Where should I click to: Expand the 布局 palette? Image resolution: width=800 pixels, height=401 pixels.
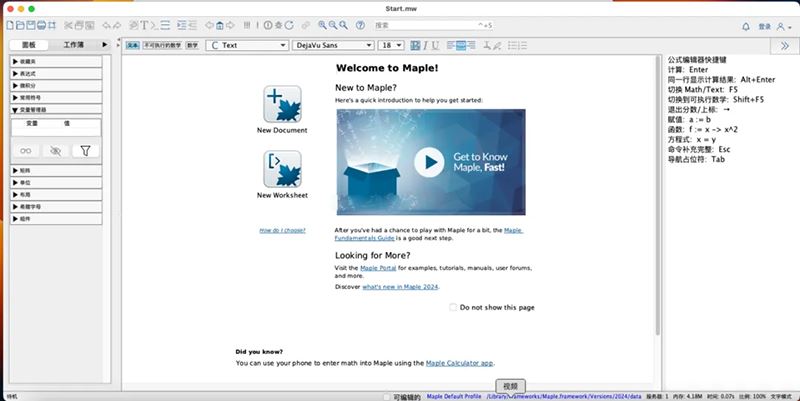56,194
